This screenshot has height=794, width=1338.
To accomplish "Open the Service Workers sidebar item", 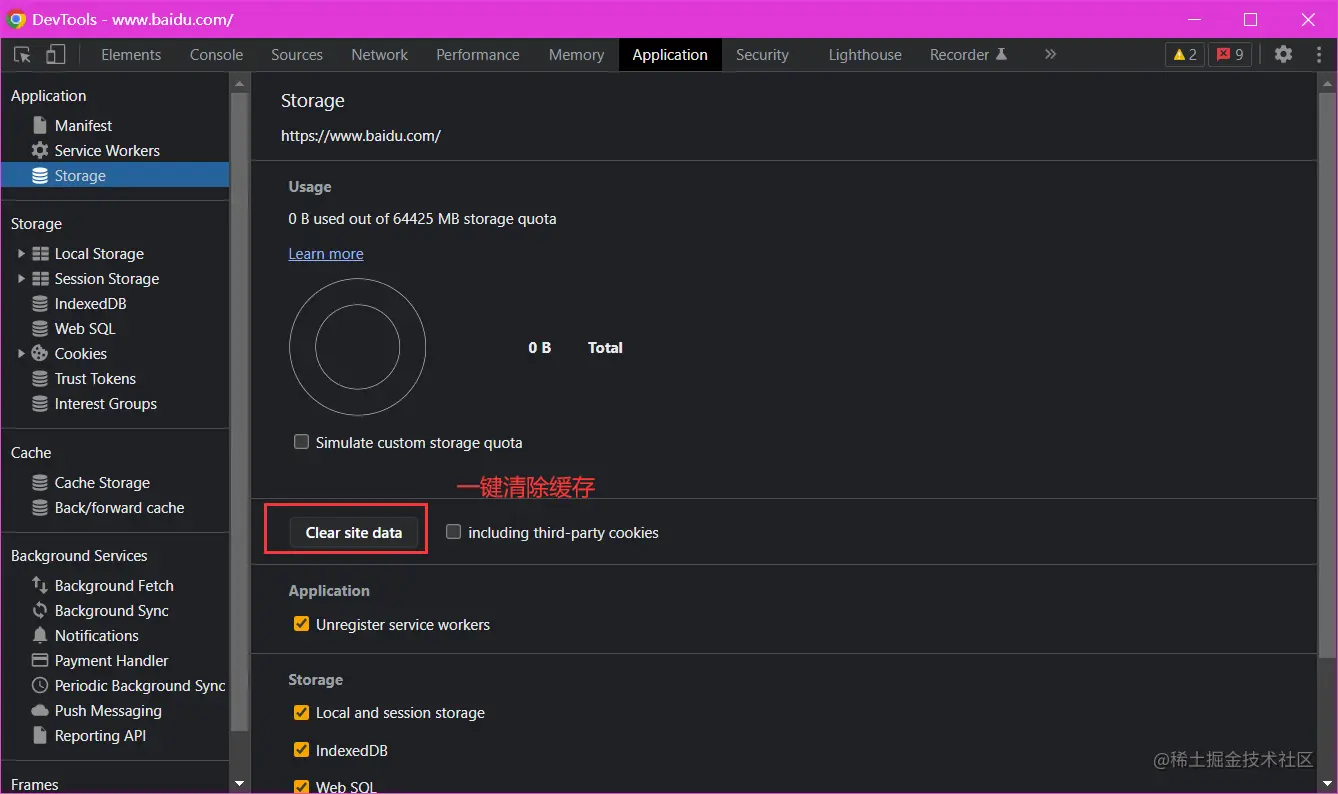I will click(x=115, y=151).
